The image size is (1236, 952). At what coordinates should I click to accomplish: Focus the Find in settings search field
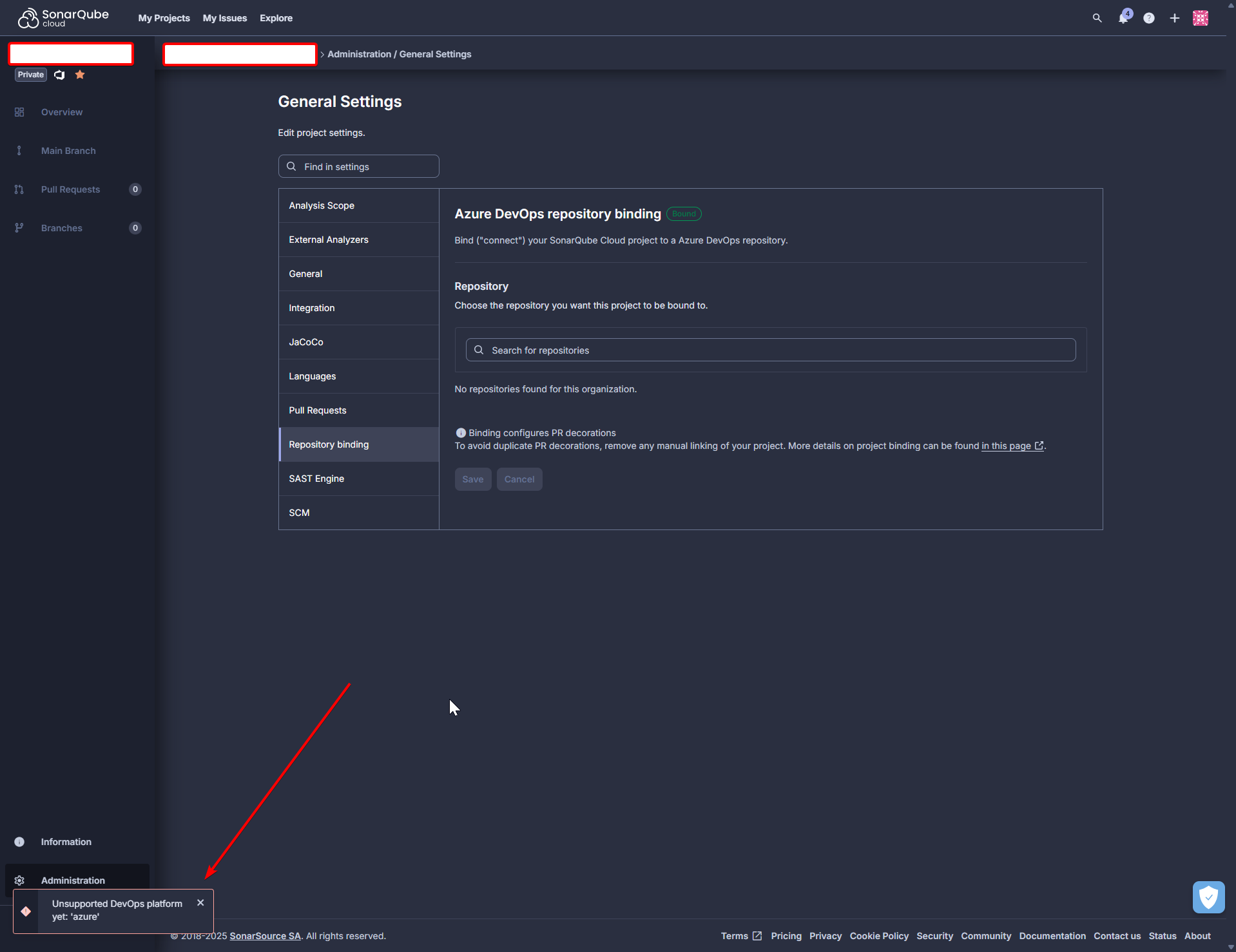click(x=359, y=166)
